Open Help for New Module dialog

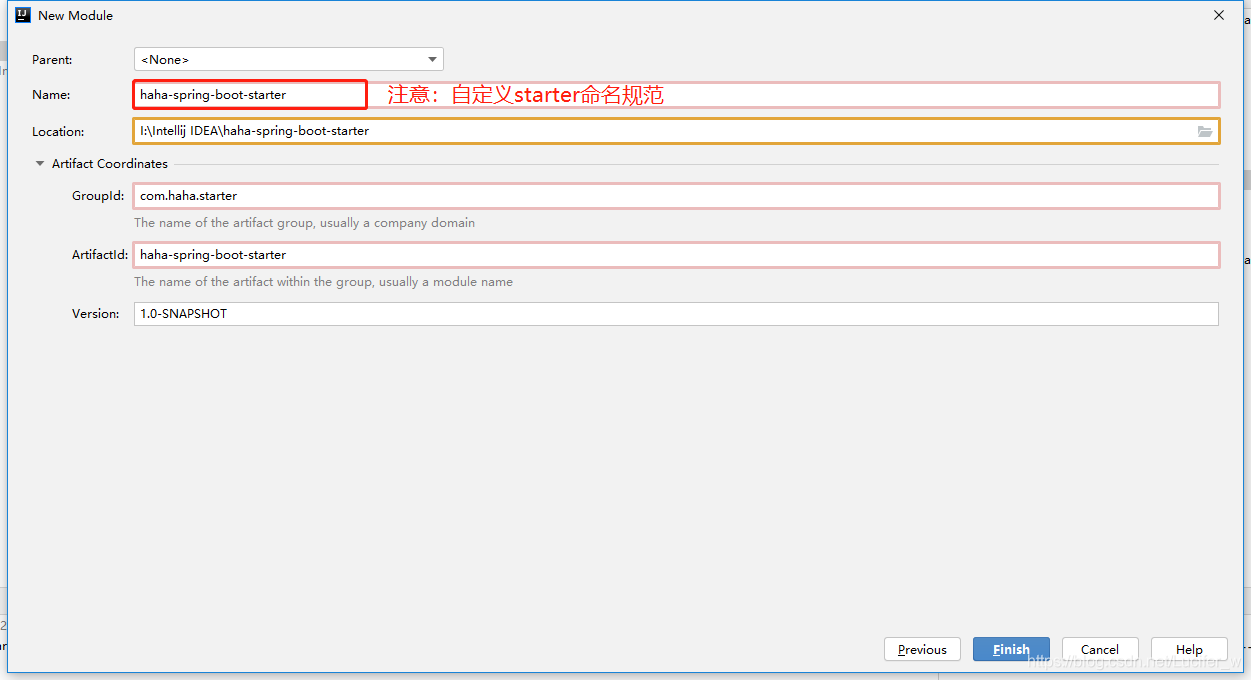[1189, 649]
